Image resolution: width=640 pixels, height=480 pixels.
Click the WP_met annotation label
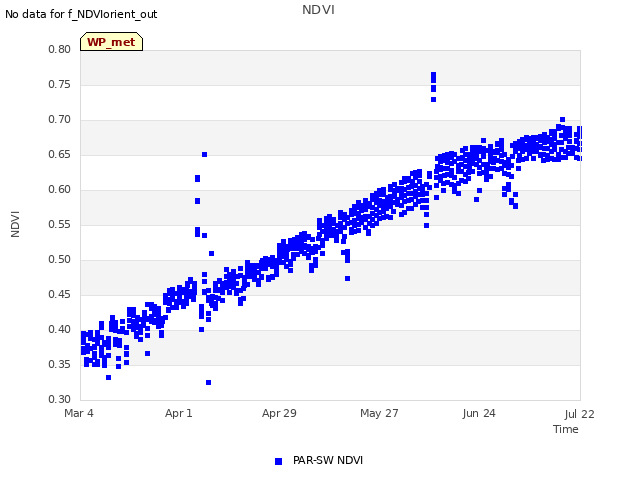[x=111, y=42]
